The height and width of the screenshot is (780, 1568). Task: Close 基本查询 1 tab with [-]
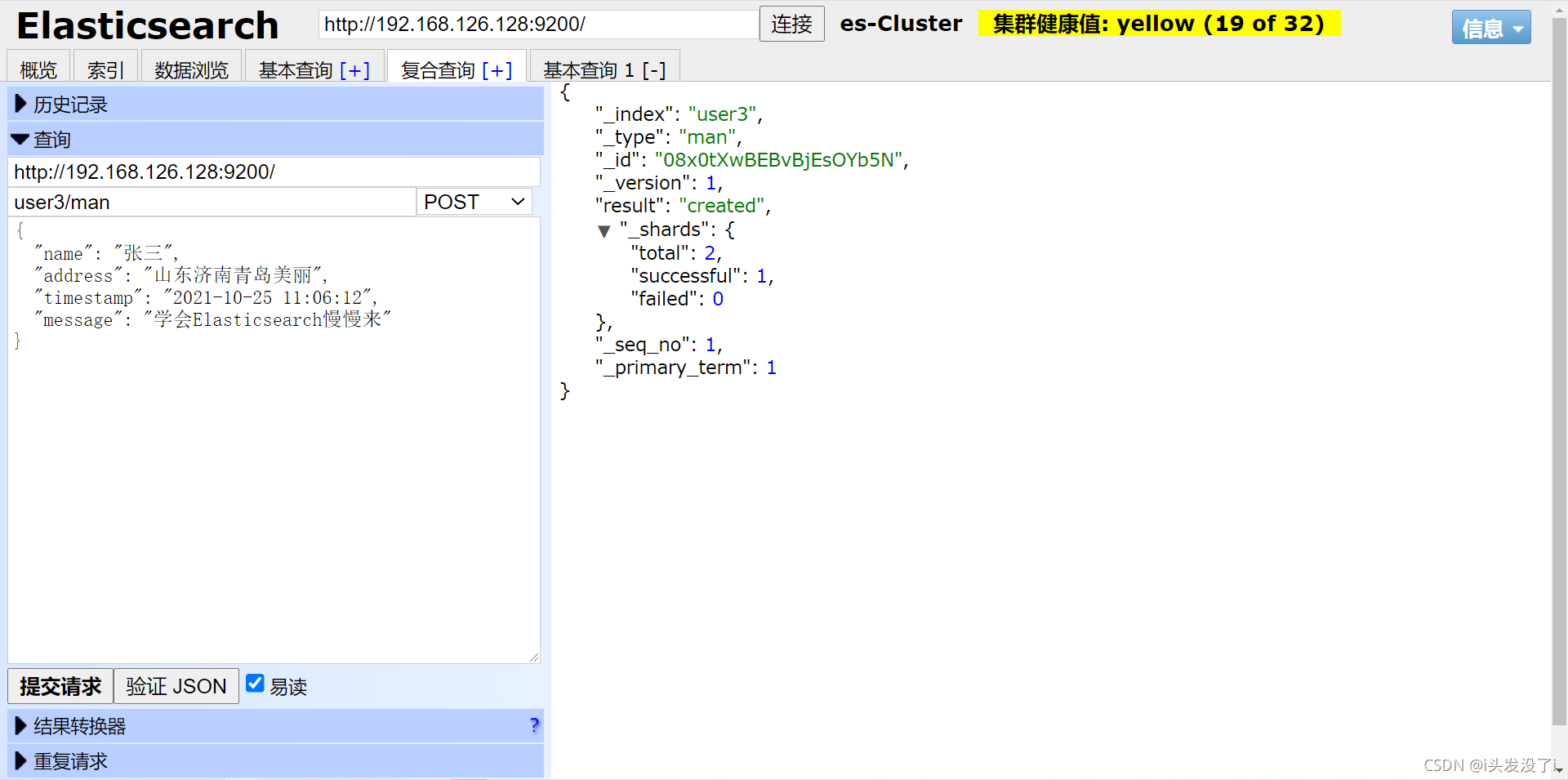[654, 70]
